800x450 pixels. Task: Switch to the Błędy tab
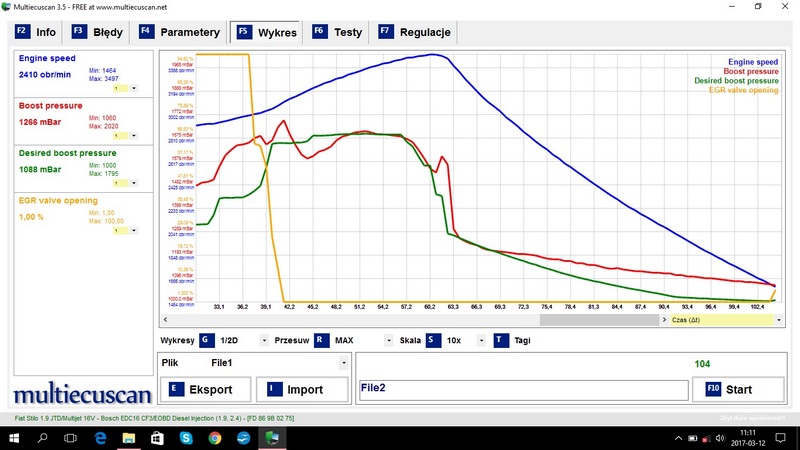pos(97,32)
